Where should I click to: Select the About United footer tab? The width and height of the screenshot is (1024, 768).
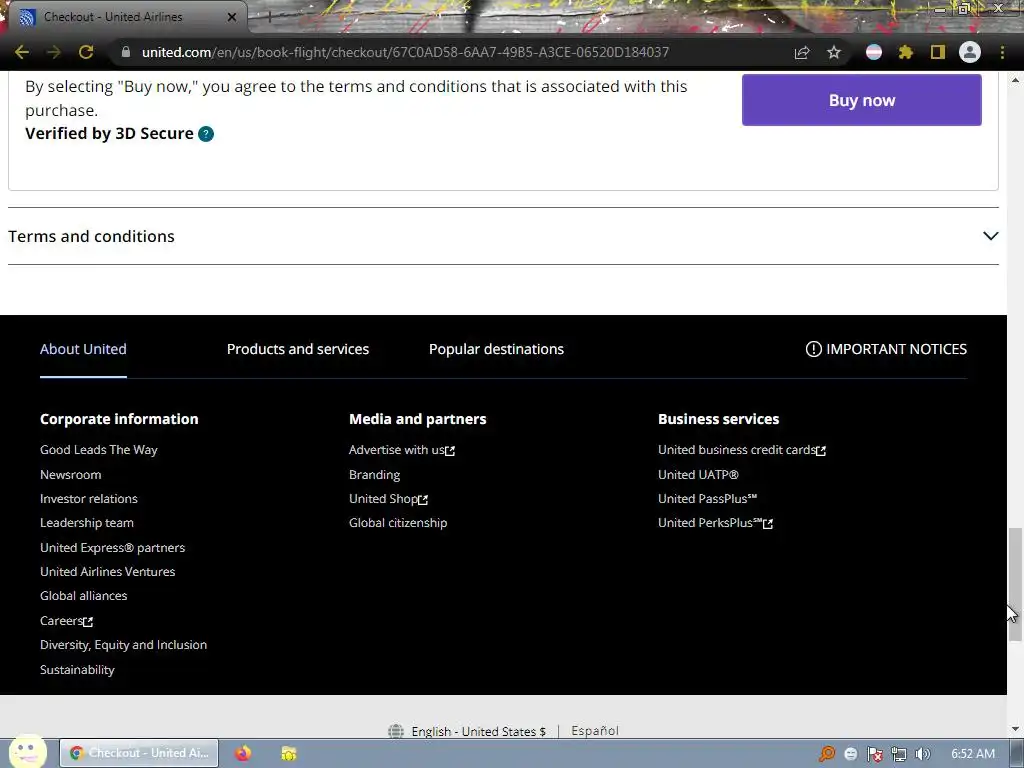(x=83, y=349)
